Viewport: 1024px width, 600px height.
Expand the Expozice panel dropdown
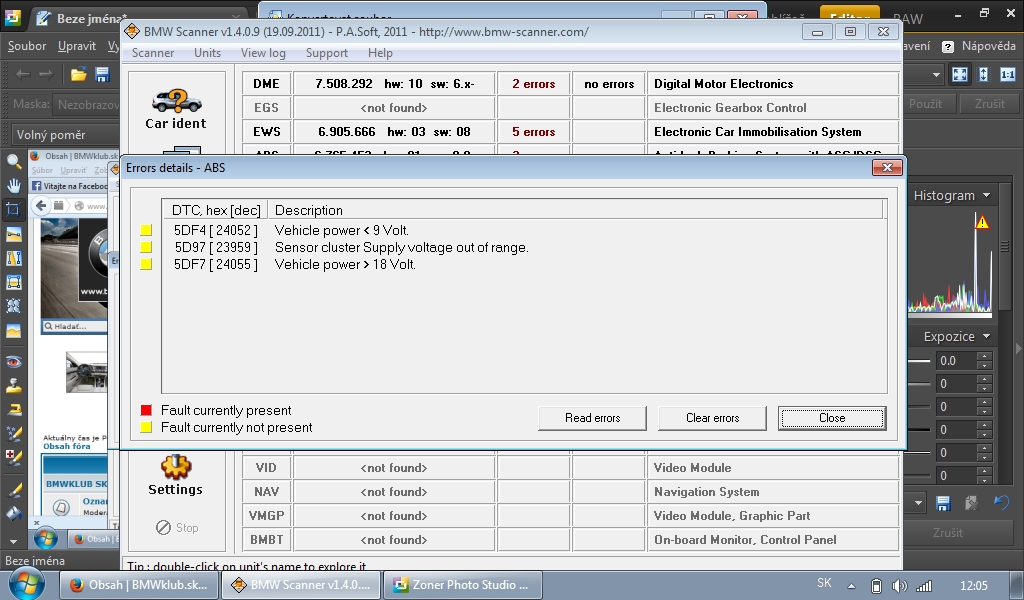click(986, 337)
